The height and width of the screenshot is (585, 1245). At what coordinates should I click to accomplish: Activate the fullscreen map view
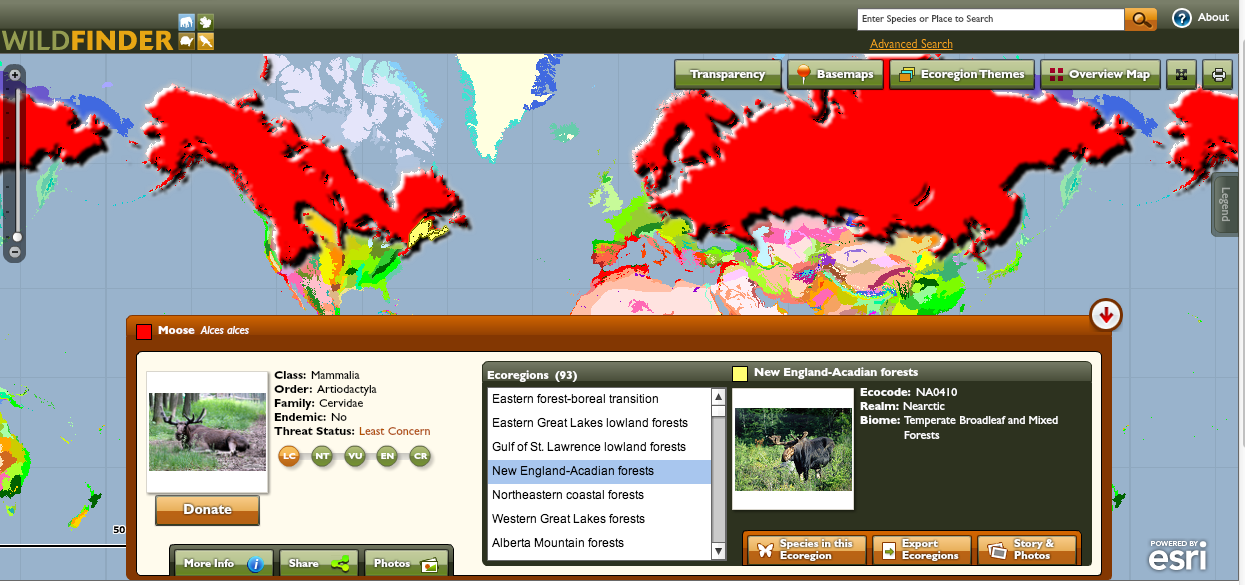[1182, 74]
